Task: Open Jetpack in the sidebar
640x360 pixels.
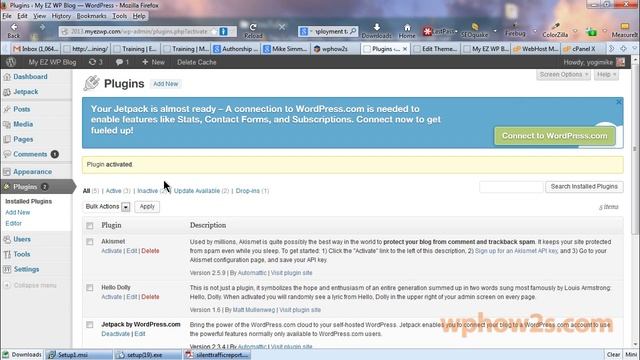Action: point(25,92)
